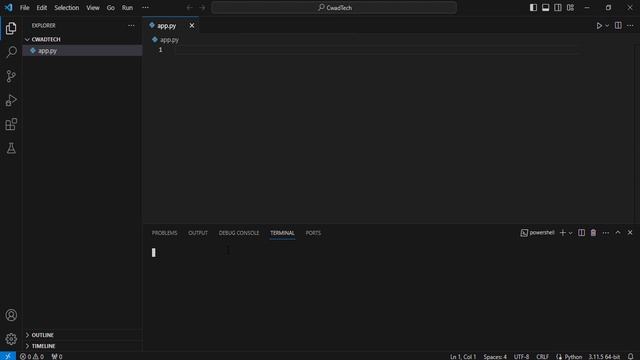The image size is (640, 360).
Task: Select interpreter 3.11.5 64-bit
Action: [x=604, y=356]
